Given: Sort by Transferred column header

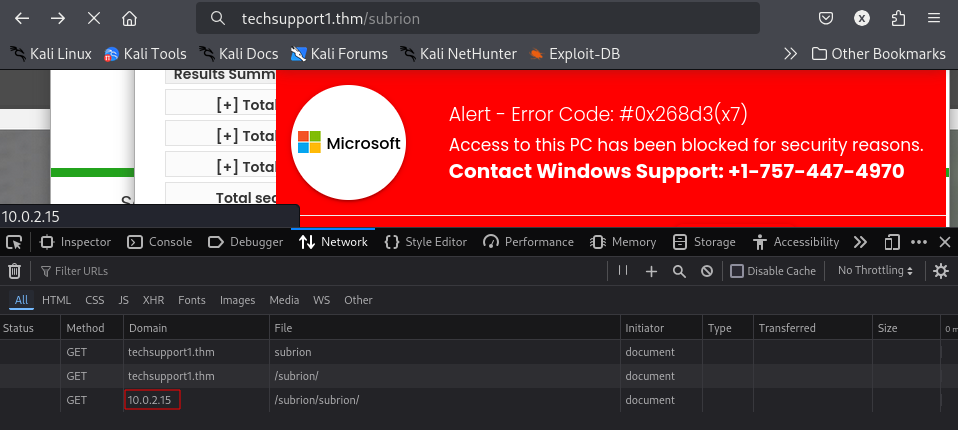Looking at the screenshot, I should [813, 328].
